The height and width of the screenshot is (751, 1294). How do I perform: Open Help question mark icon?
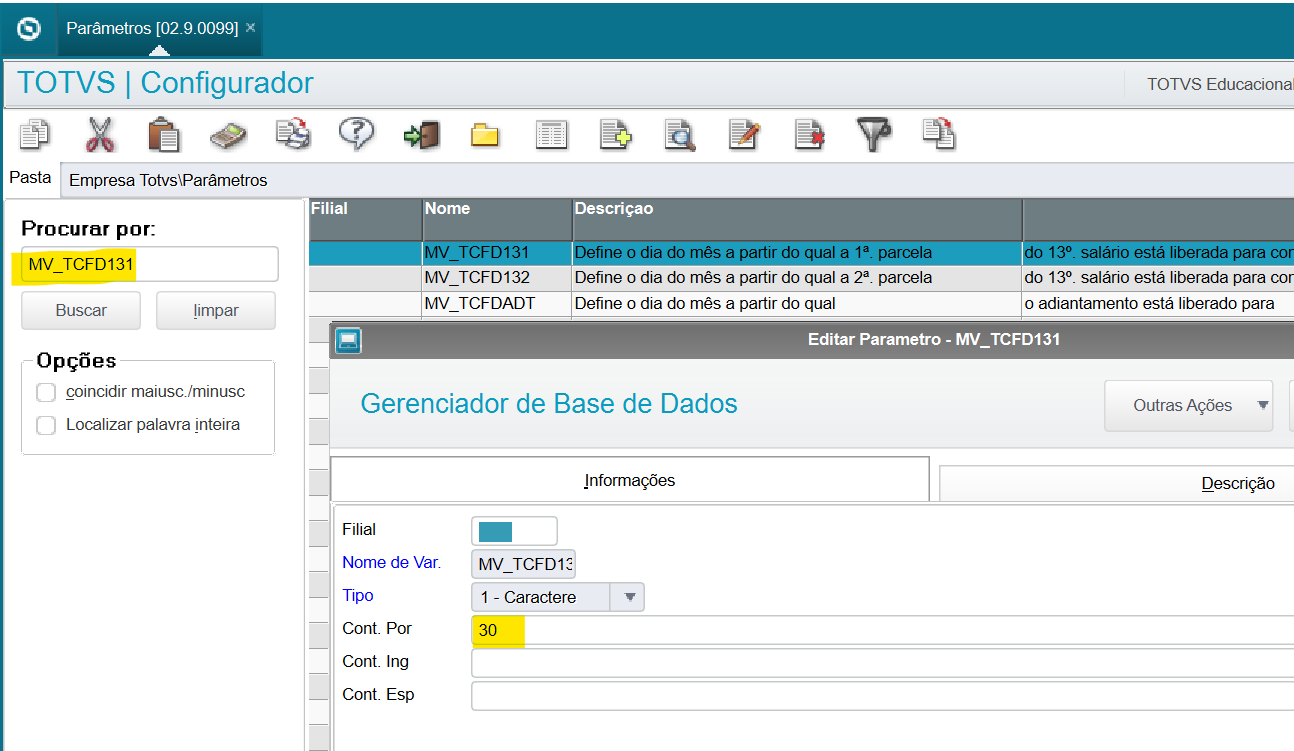(x=356, y=133)
